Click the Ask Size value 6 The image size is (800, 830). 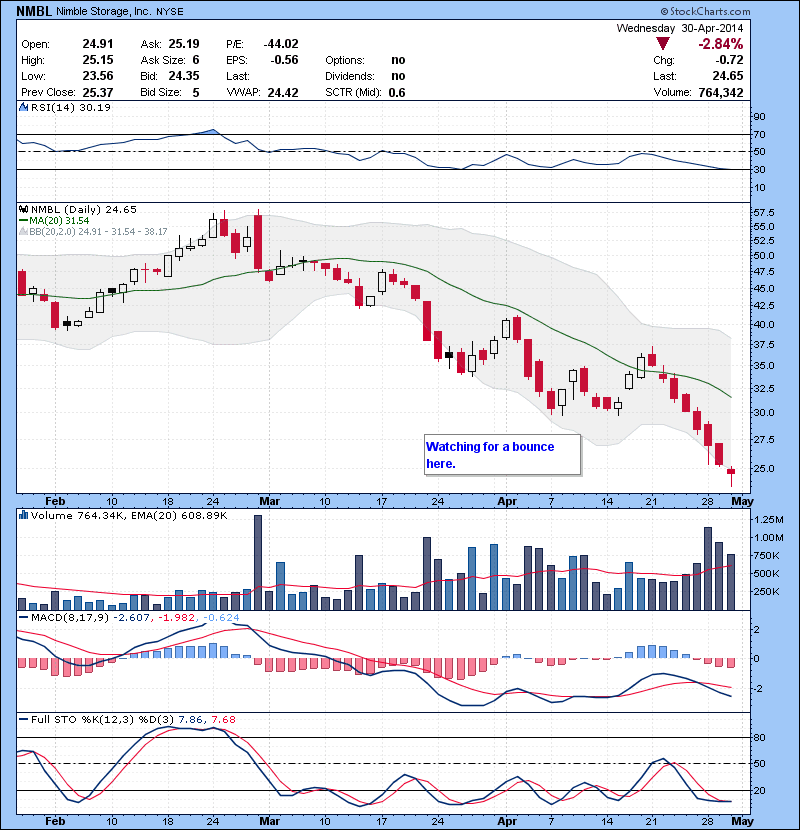pos(196,60)
